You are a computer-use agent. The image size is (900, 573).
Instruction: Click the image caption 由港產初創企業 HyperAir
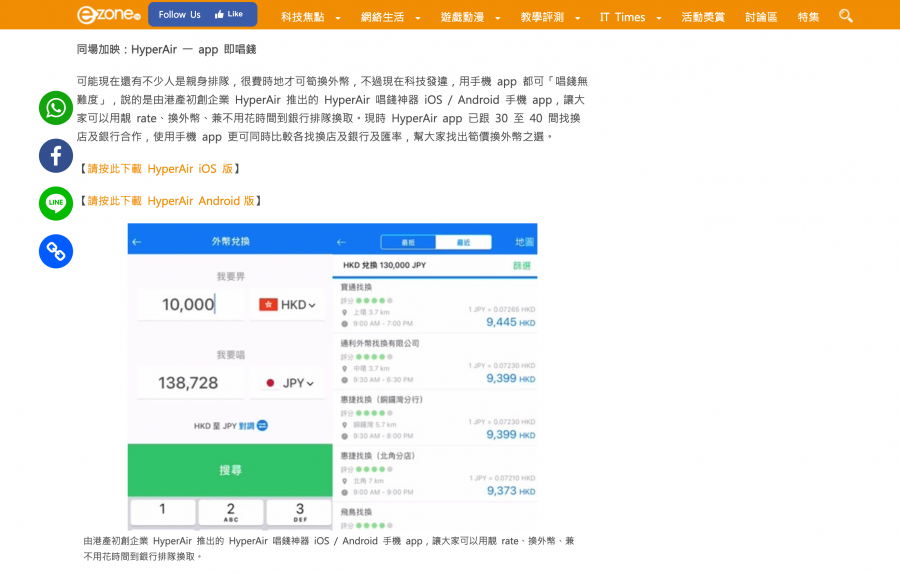coord(329,548)
